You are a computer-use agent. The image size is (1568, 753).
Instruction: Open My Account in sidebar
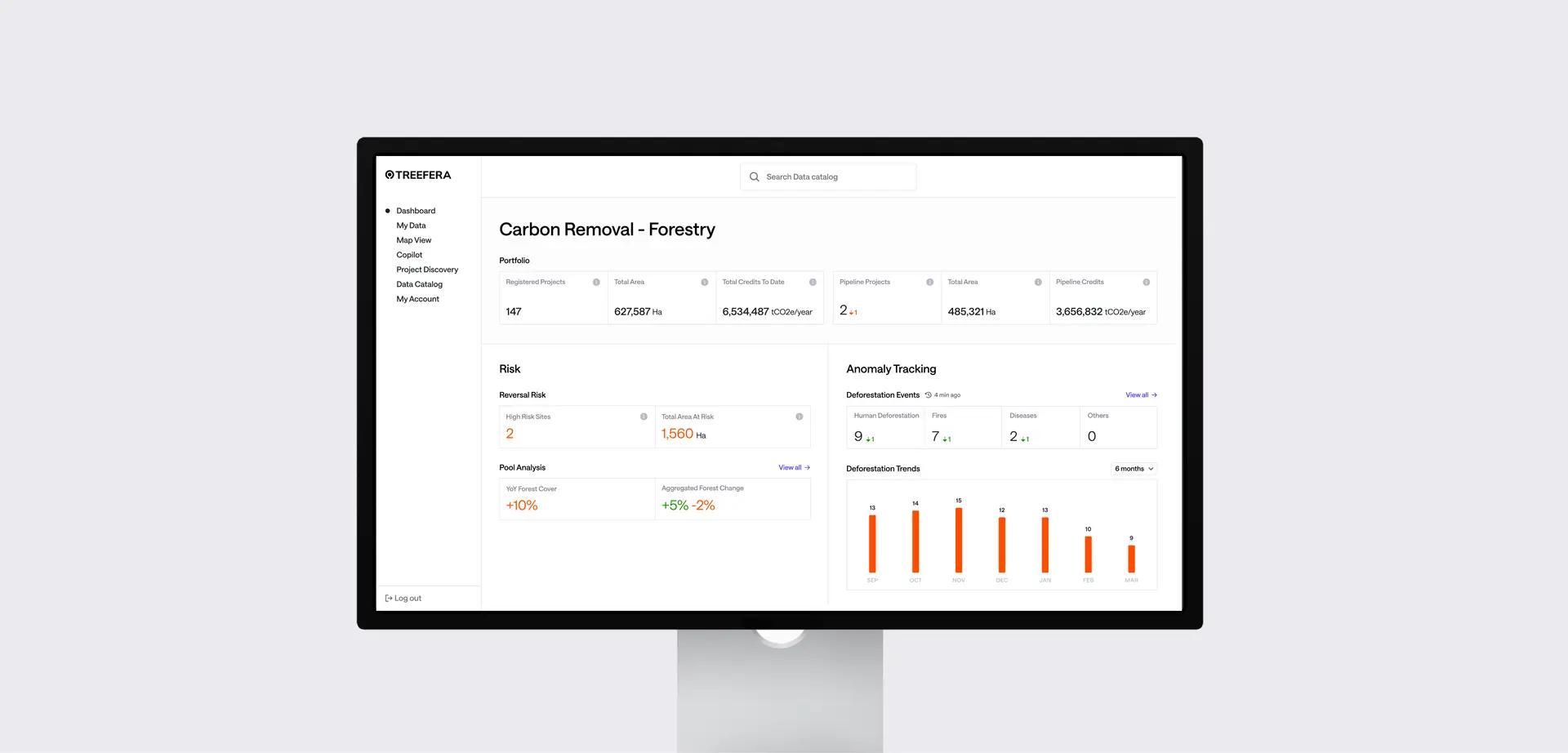417,299
